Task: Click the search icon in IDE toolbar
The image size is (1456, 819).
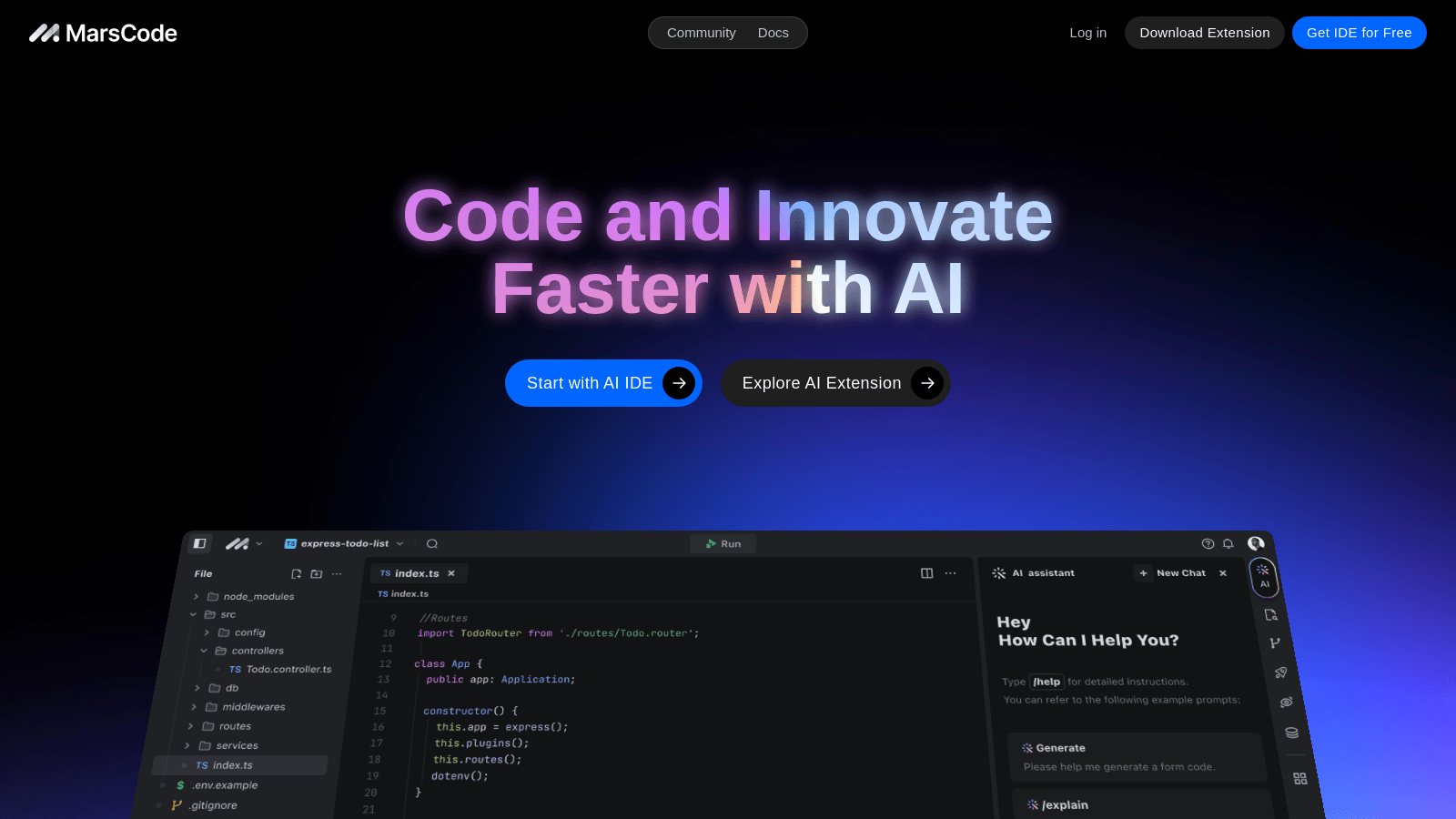Action: pyautogui.click(x=432, y=543)
